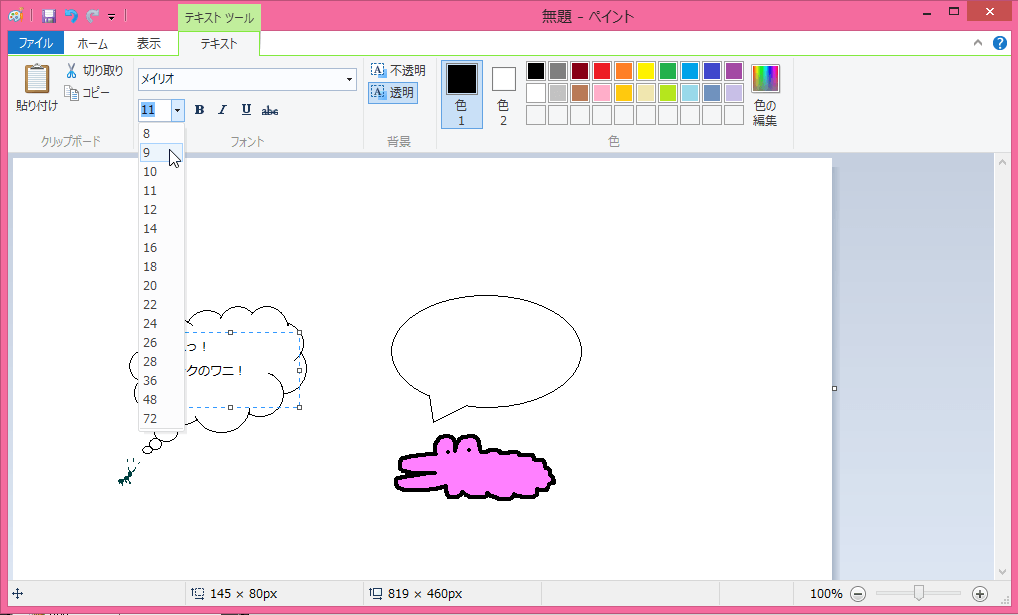
Task: Choose font size 10 from list
Action: pyautogui.click(x=161, y=171)
